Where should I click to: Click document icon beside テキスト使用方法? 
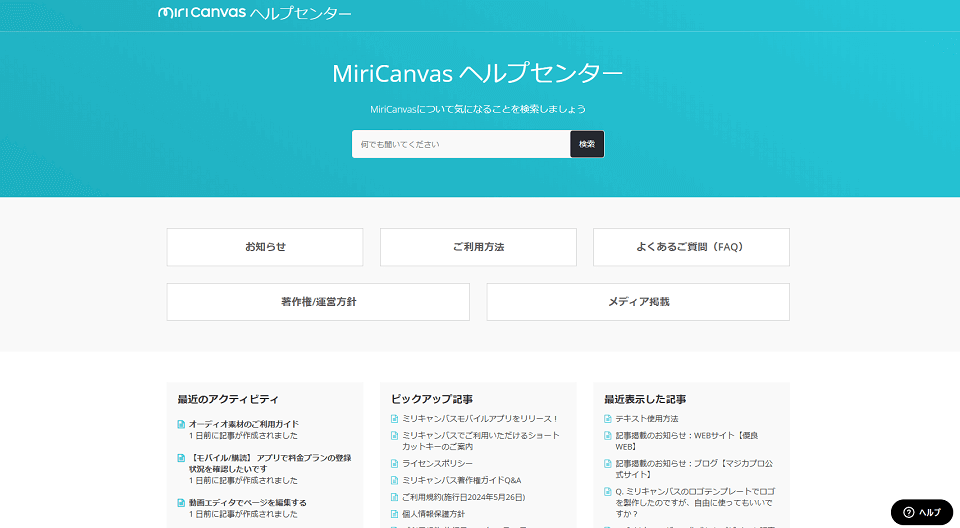(607, 418)
